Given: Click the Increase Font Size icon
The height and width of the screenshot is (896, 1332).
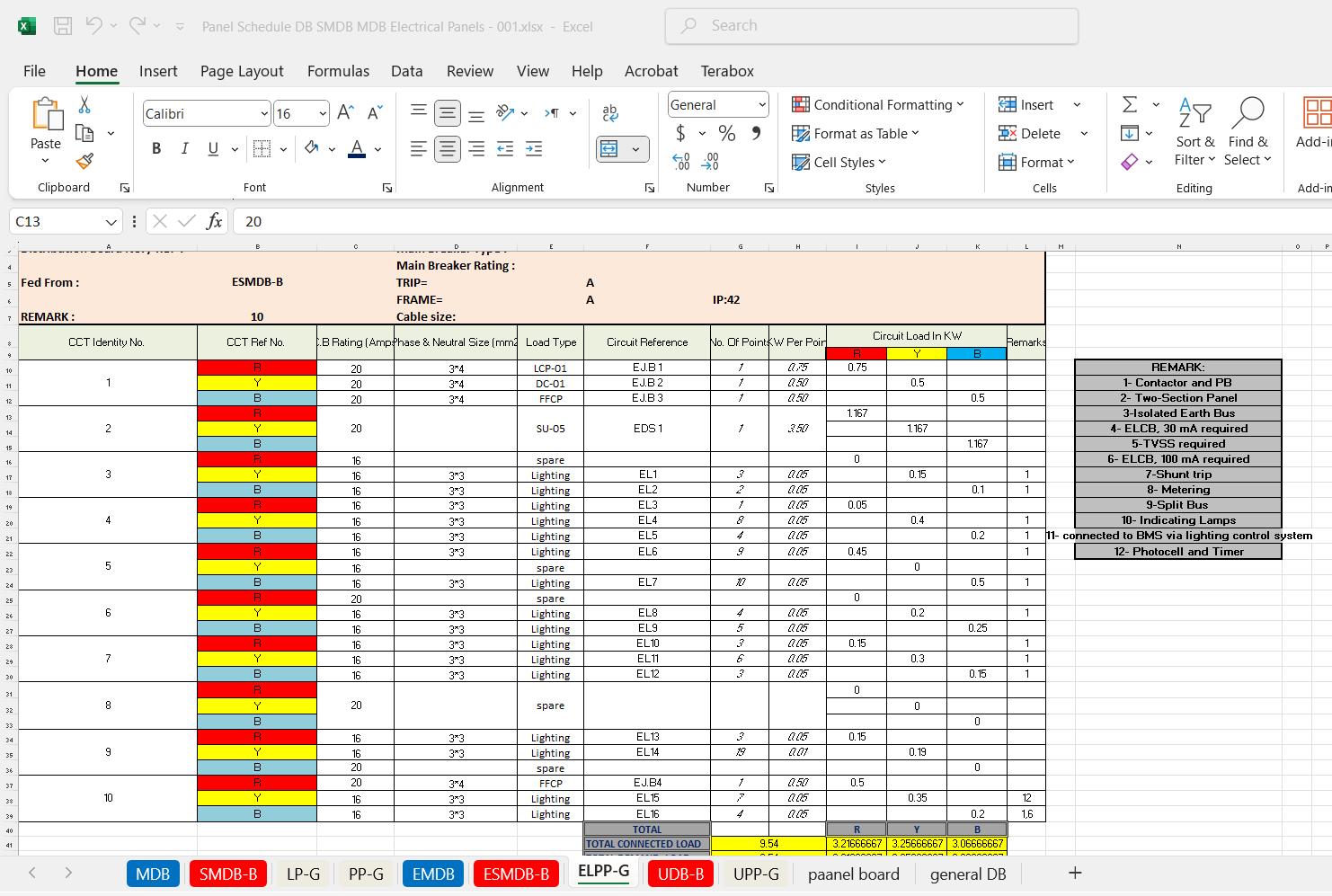Looking at the screenshot, I should click(345, 113).
